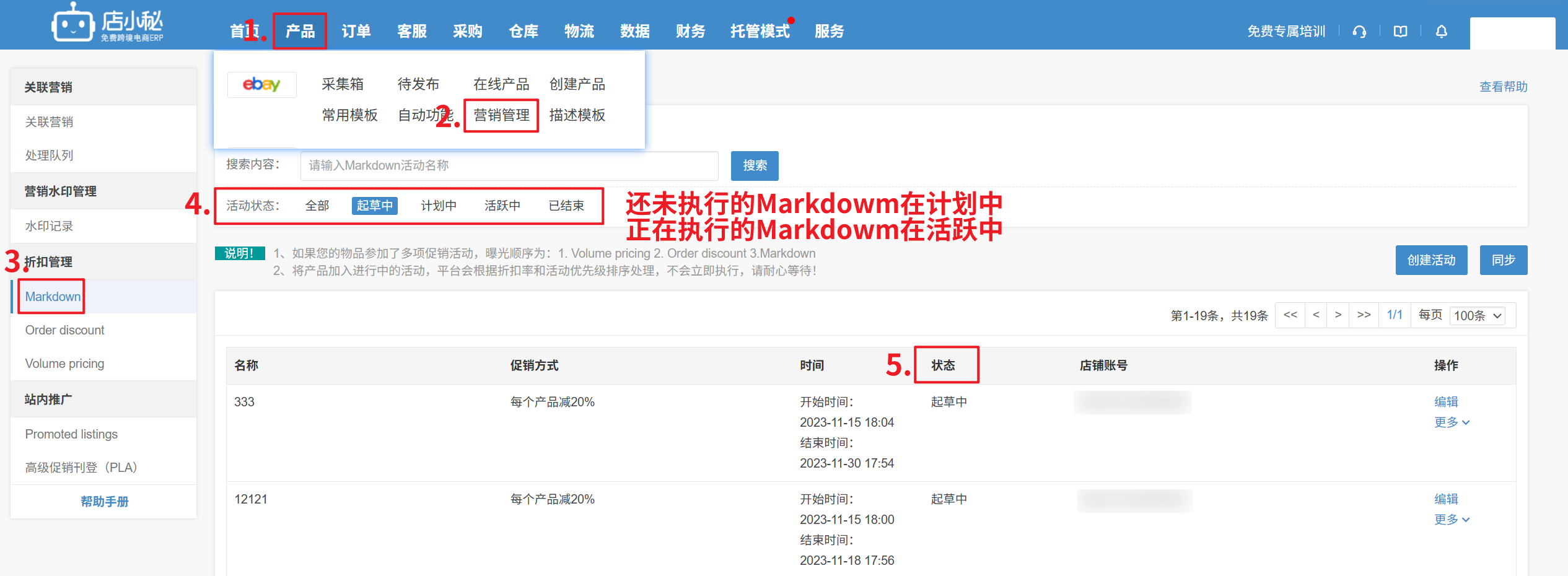Screen dimensions: 1568x576
Task: Expand 更多 options for activity 12121
Action: point(1452,520)
